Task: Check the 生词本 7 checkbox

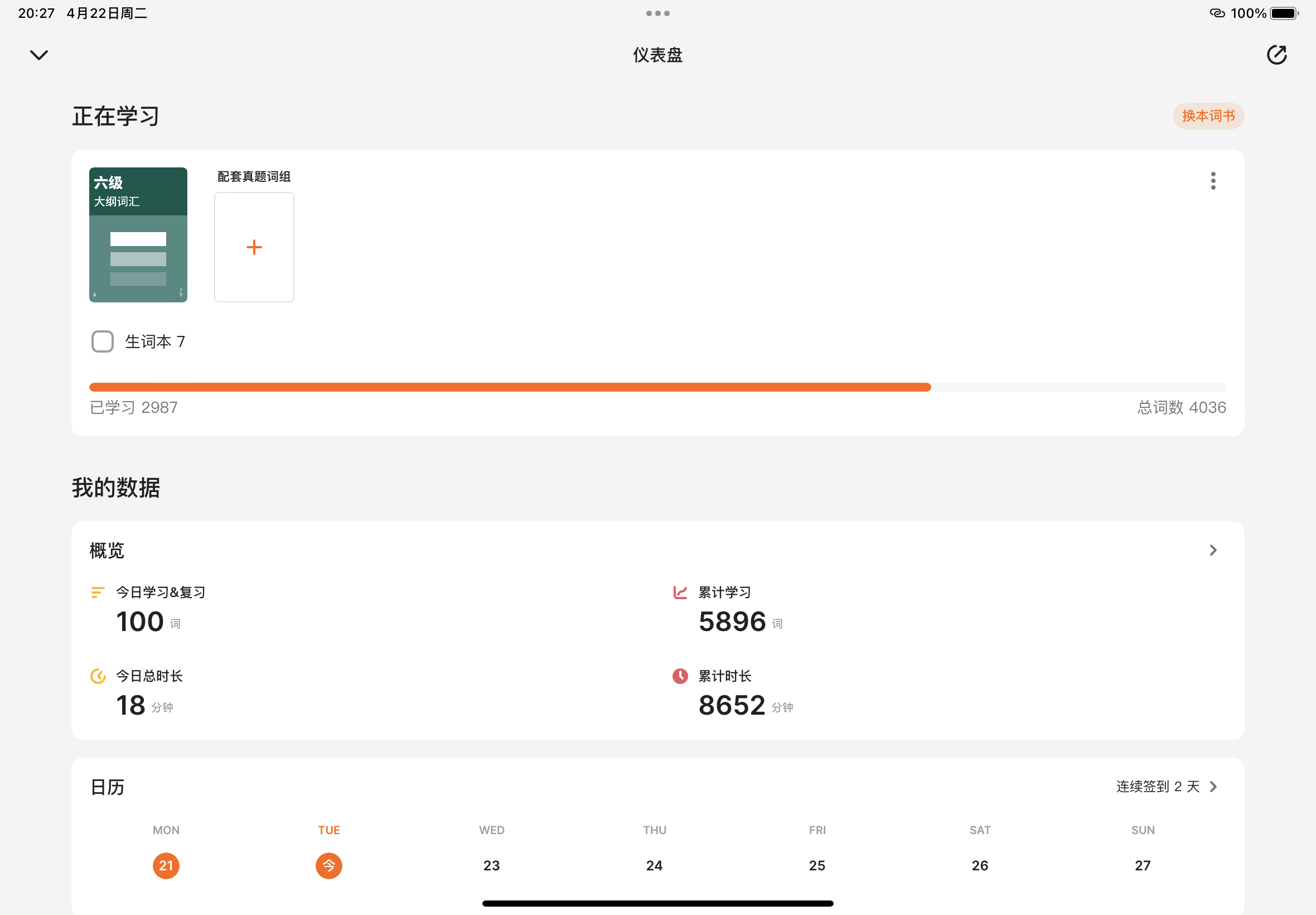Action: [103, 341]
